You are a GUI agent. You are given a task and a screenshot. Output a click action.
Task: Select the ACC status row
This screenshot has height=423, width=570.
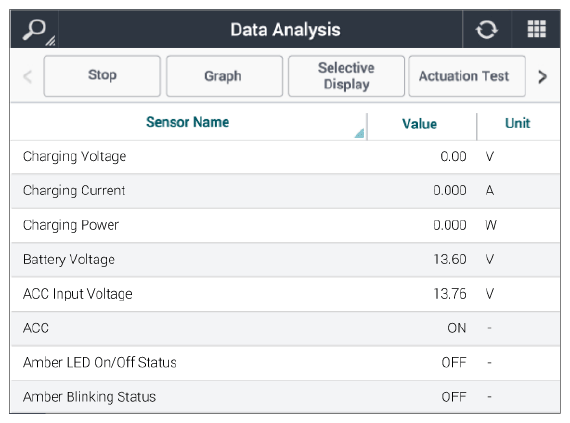285,329
